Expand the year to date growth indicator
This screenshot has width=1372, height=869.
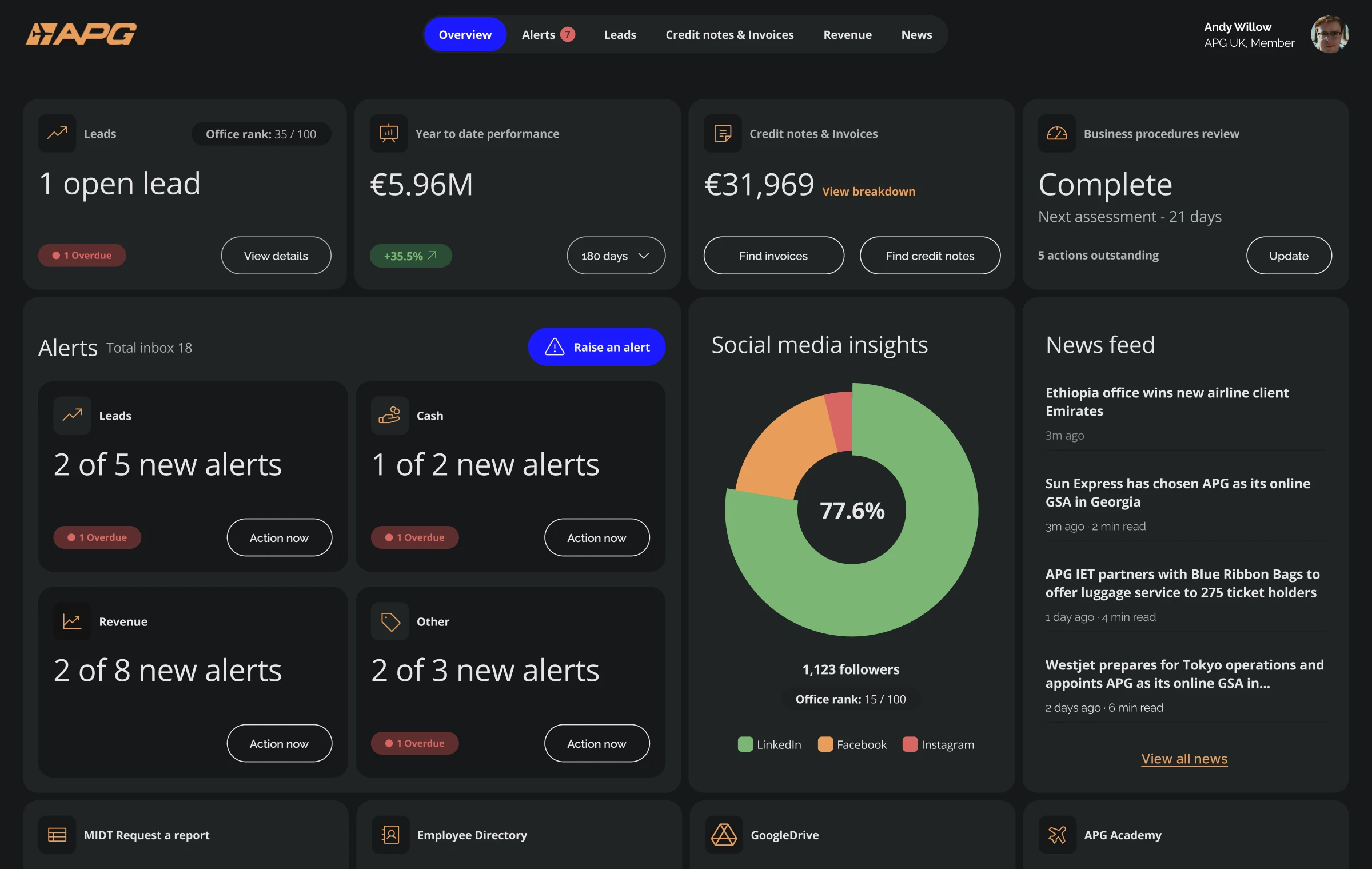point(410,256)
